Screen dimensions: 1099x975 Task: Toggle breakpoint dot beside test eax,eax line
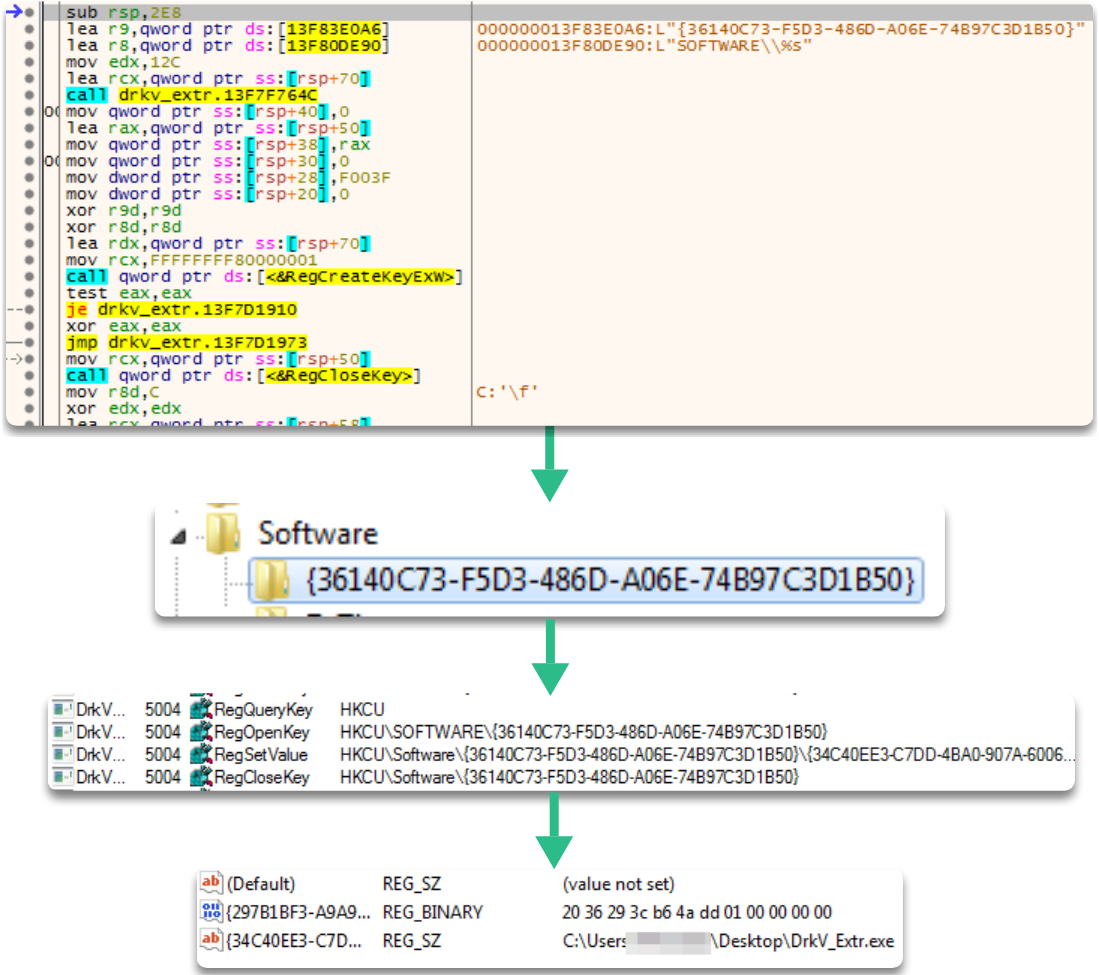coord(29,293)
